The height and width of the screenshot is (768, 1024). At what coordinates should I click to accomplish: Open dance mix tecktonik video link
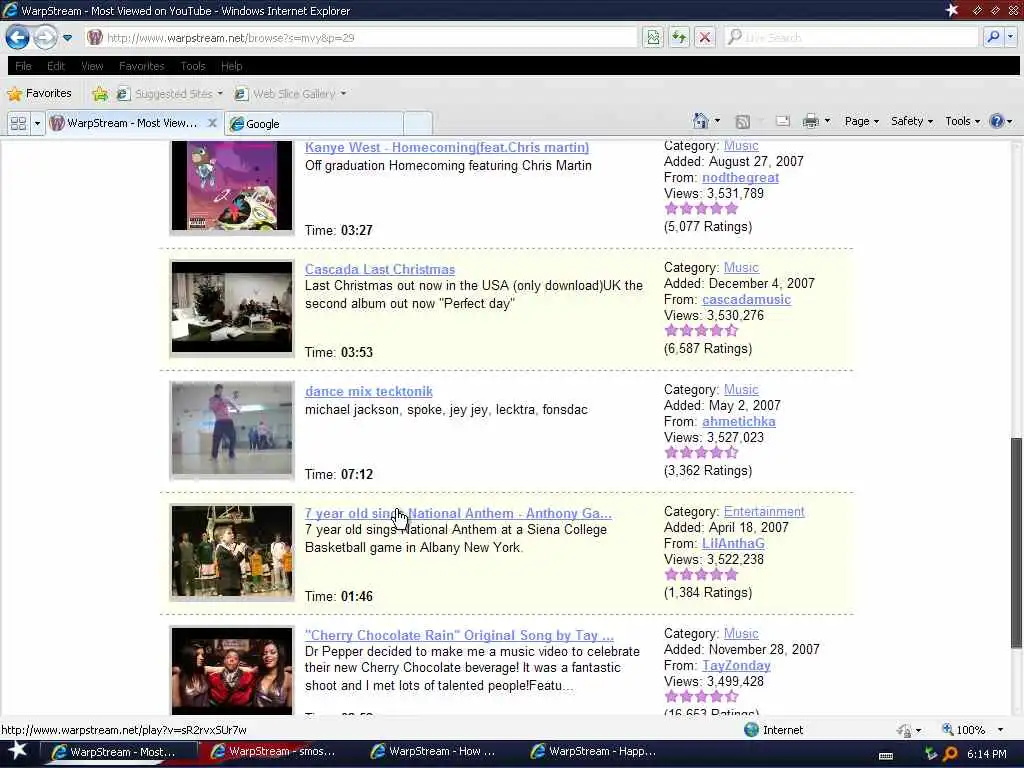[x=369, y=391]
